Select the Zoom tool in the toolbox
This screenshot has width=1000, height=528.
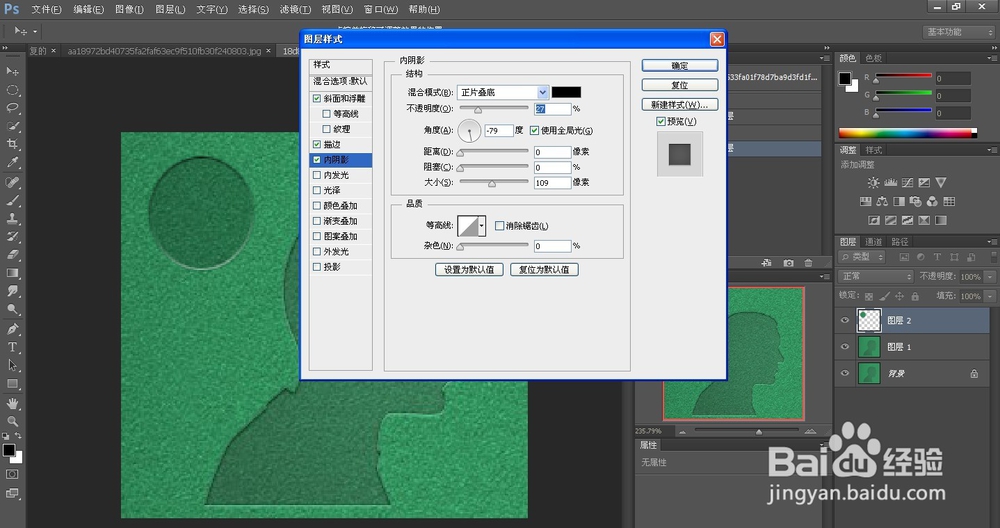click(x=12, y=422)
